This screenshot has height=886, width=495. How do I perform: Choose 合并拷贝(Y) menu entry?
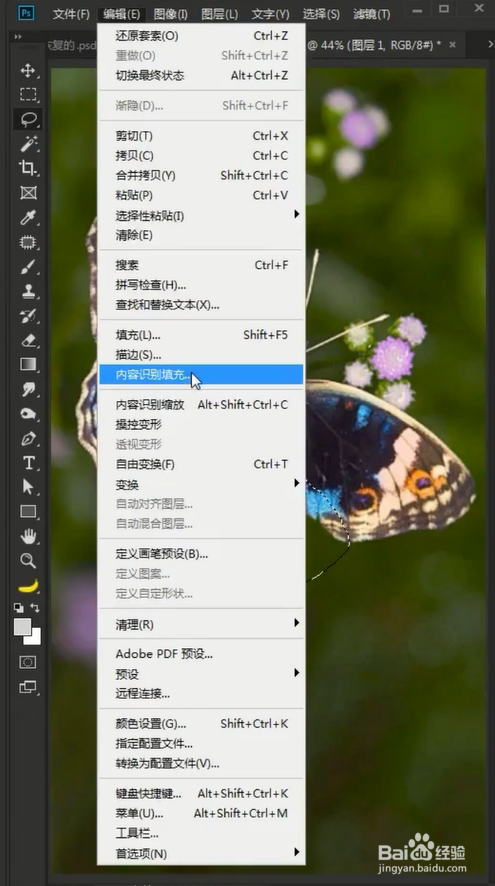point(201,175)
